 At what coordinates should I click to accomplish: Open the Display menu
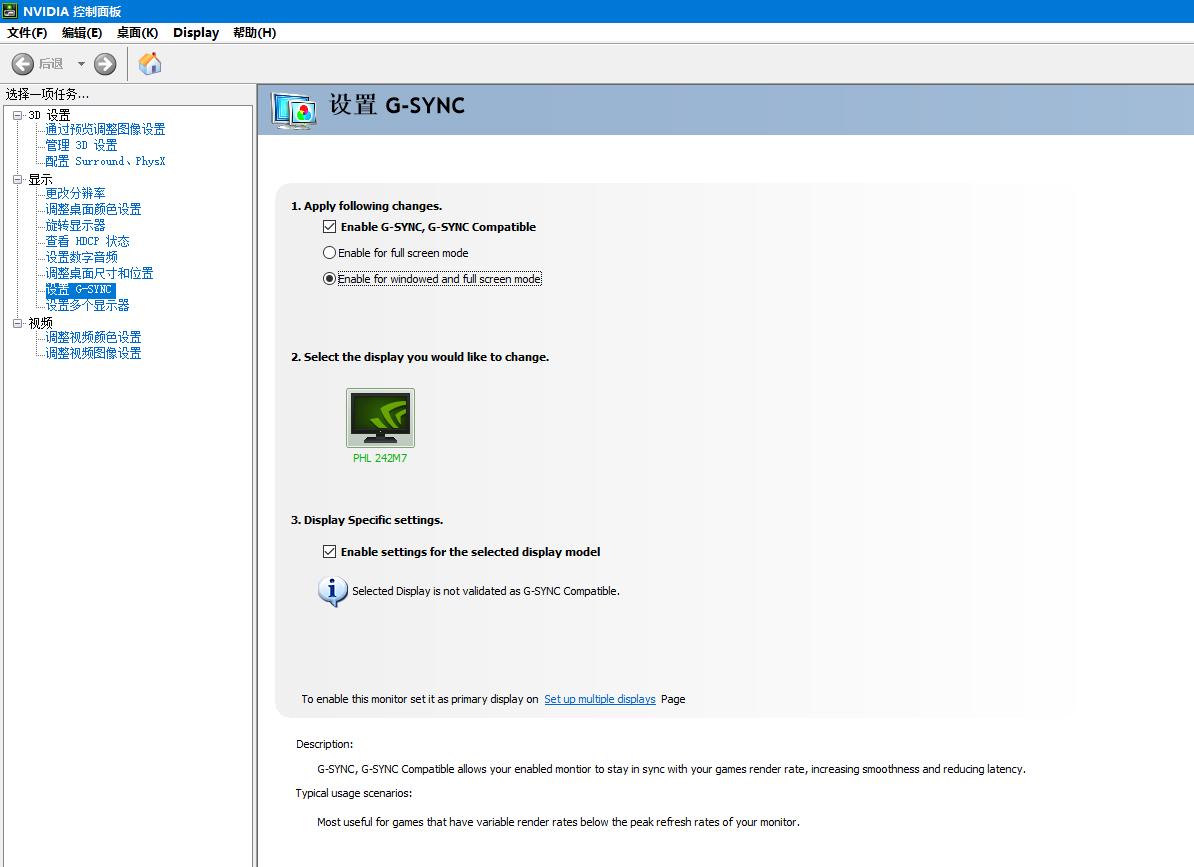195,32
